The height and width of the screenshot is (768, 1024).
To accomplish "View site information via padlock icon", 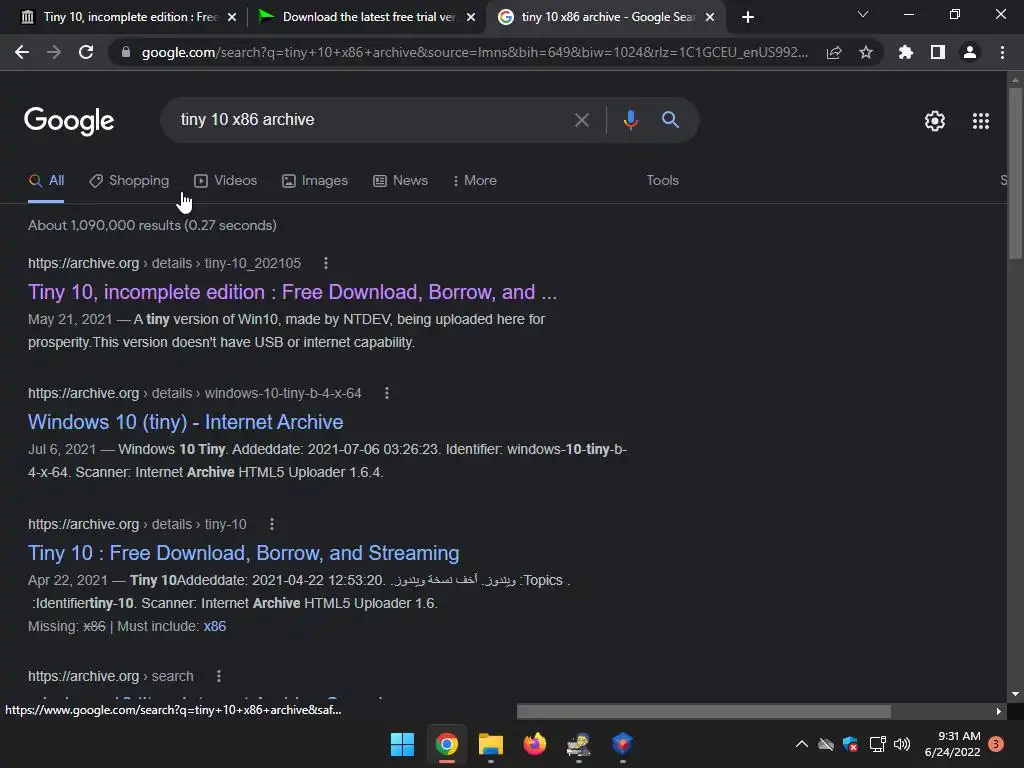I will 126,52.
